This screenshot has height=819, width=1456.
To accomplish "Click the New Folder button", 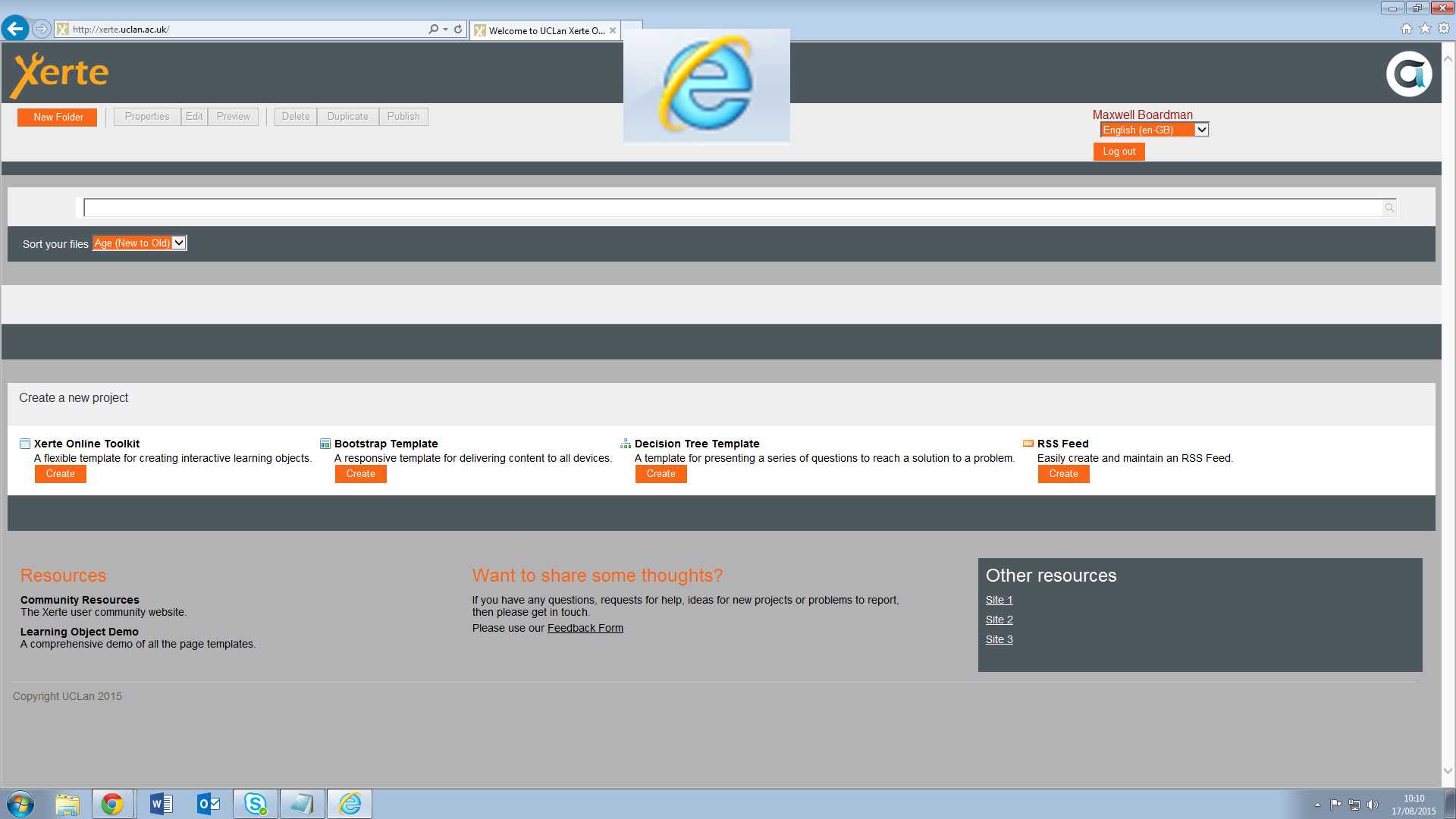I will click(x=58, y=117).
